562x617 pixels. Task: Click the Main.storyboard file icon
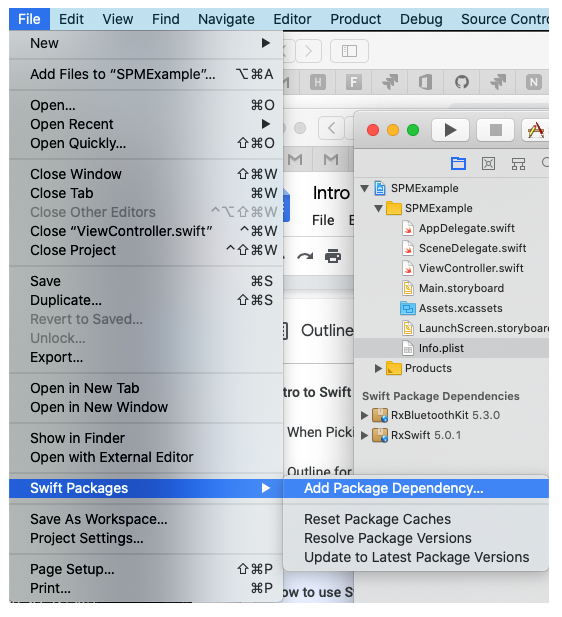[408, 288]
